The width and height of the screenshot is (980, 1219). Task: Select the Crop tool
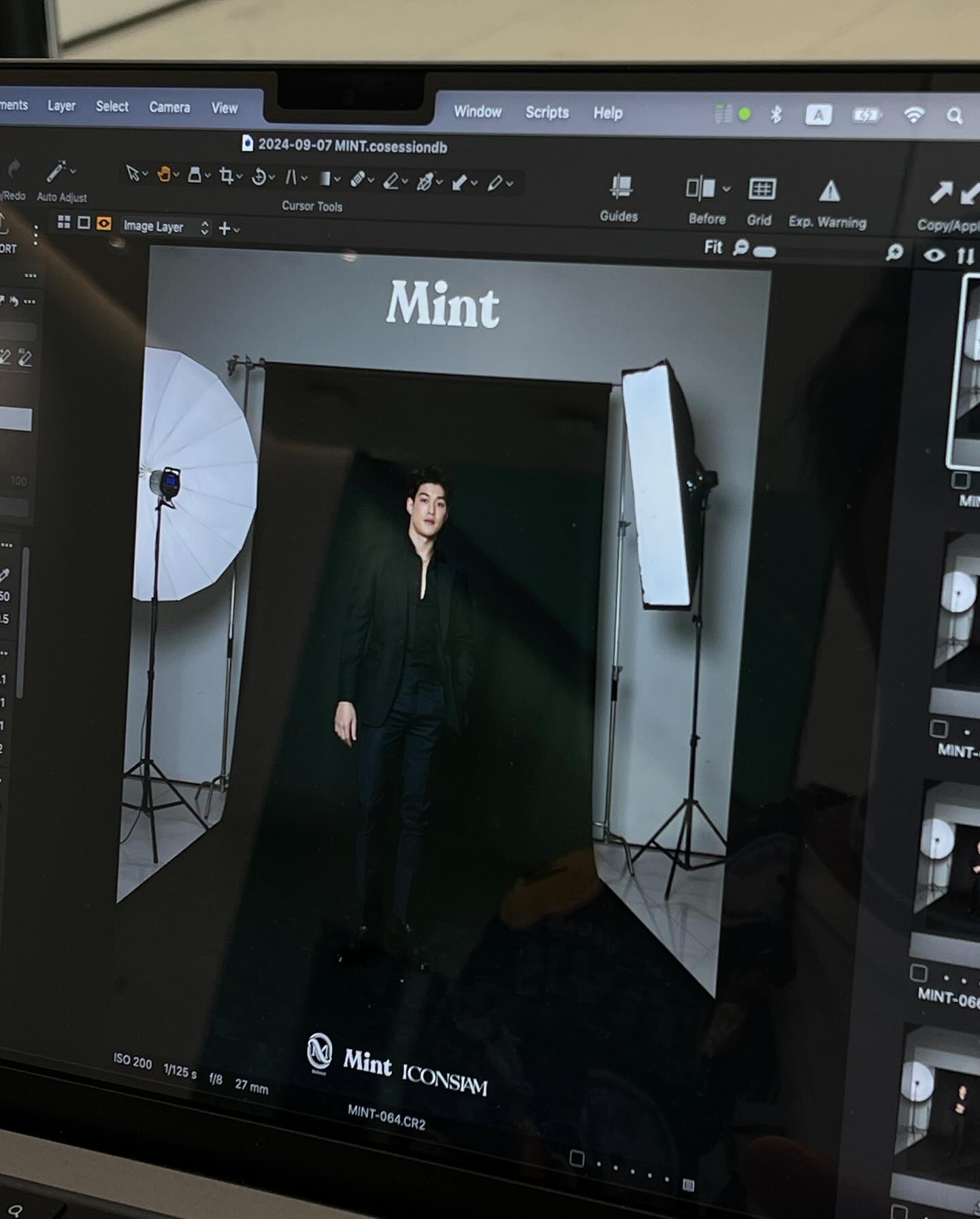[227, 176]
